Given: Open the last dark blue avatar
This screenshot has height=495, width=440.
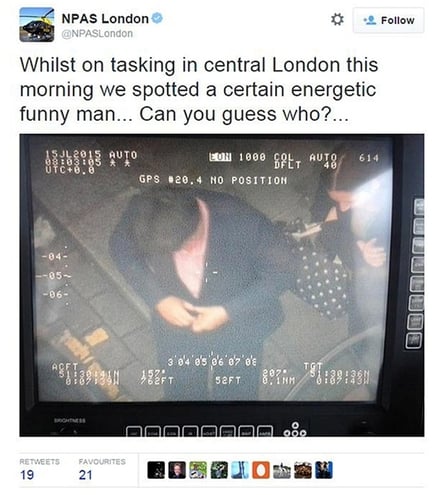Looking at the screenshot, I should pyautogui.click(x=324, y=470).
